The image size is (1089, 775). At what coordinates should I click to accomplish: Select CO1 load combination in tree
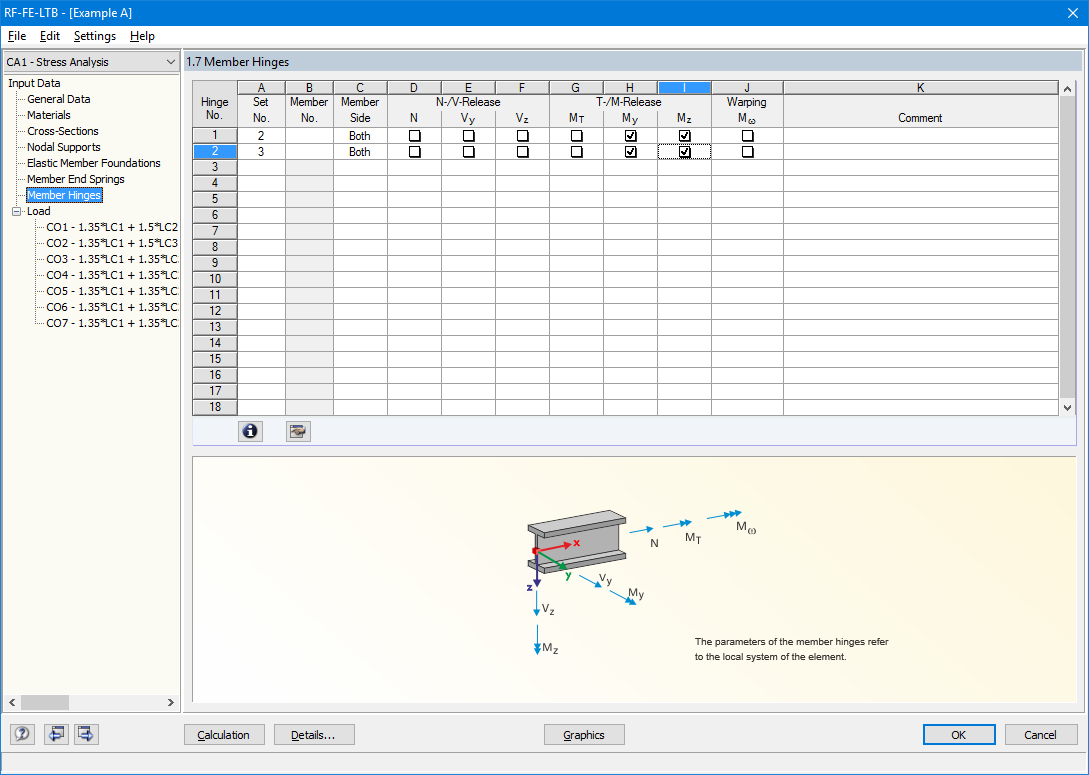(x=112, y=227)
